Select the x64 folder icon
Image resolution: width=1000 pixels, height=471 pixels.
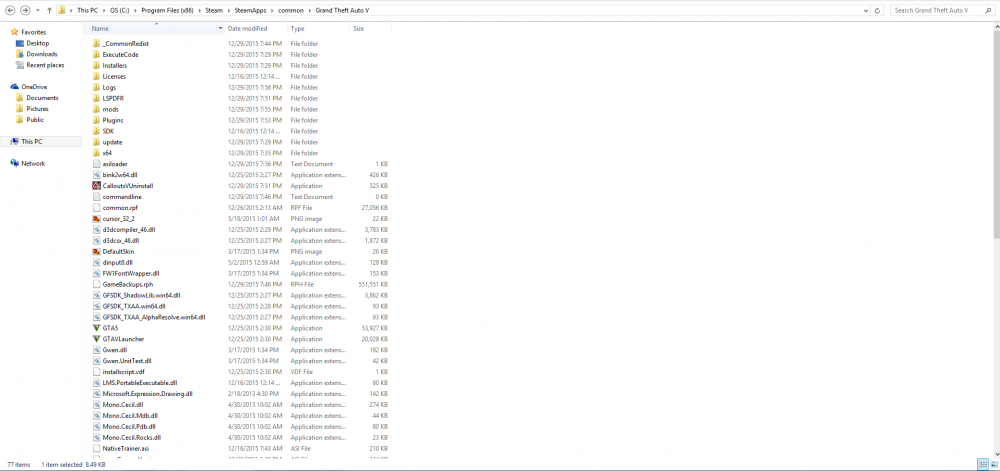coord(96,153)
